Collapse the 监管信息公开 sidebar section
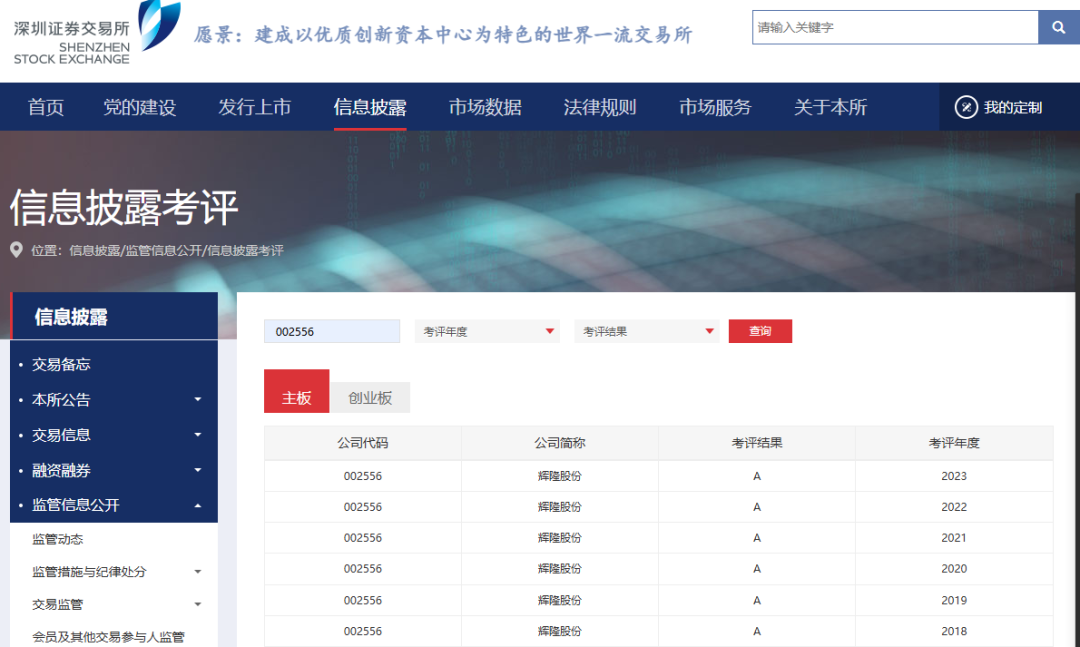This screenshot has width=1080, height=647. coord(197,506)
